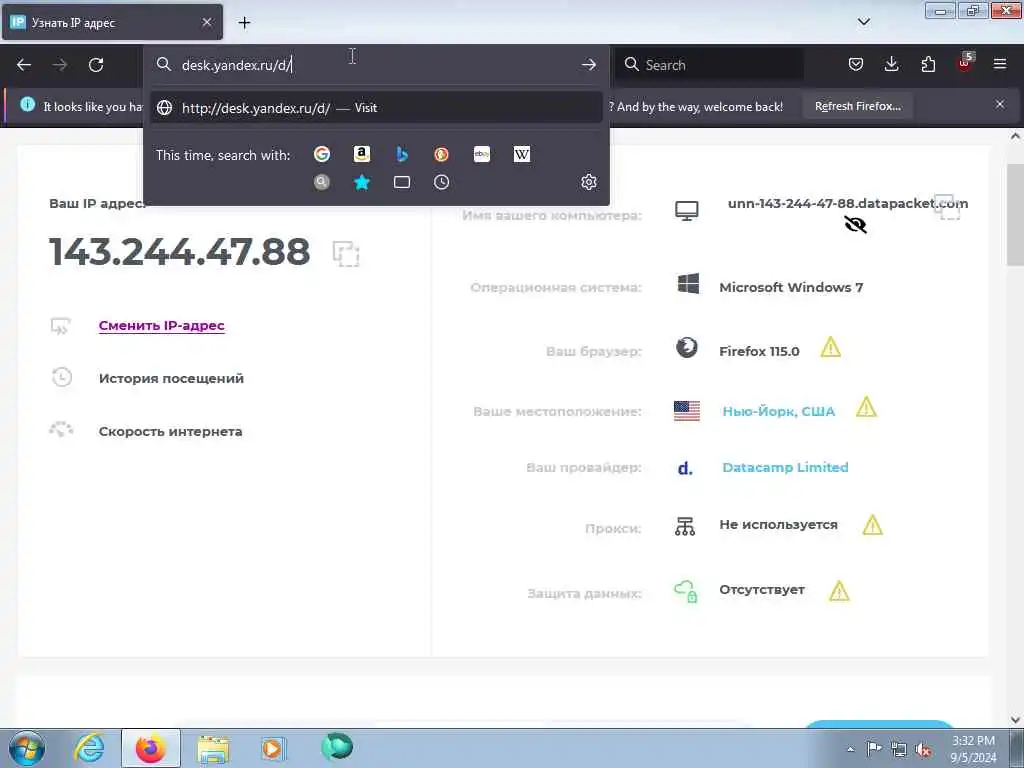Search this time with Amazon

point(362,154)
